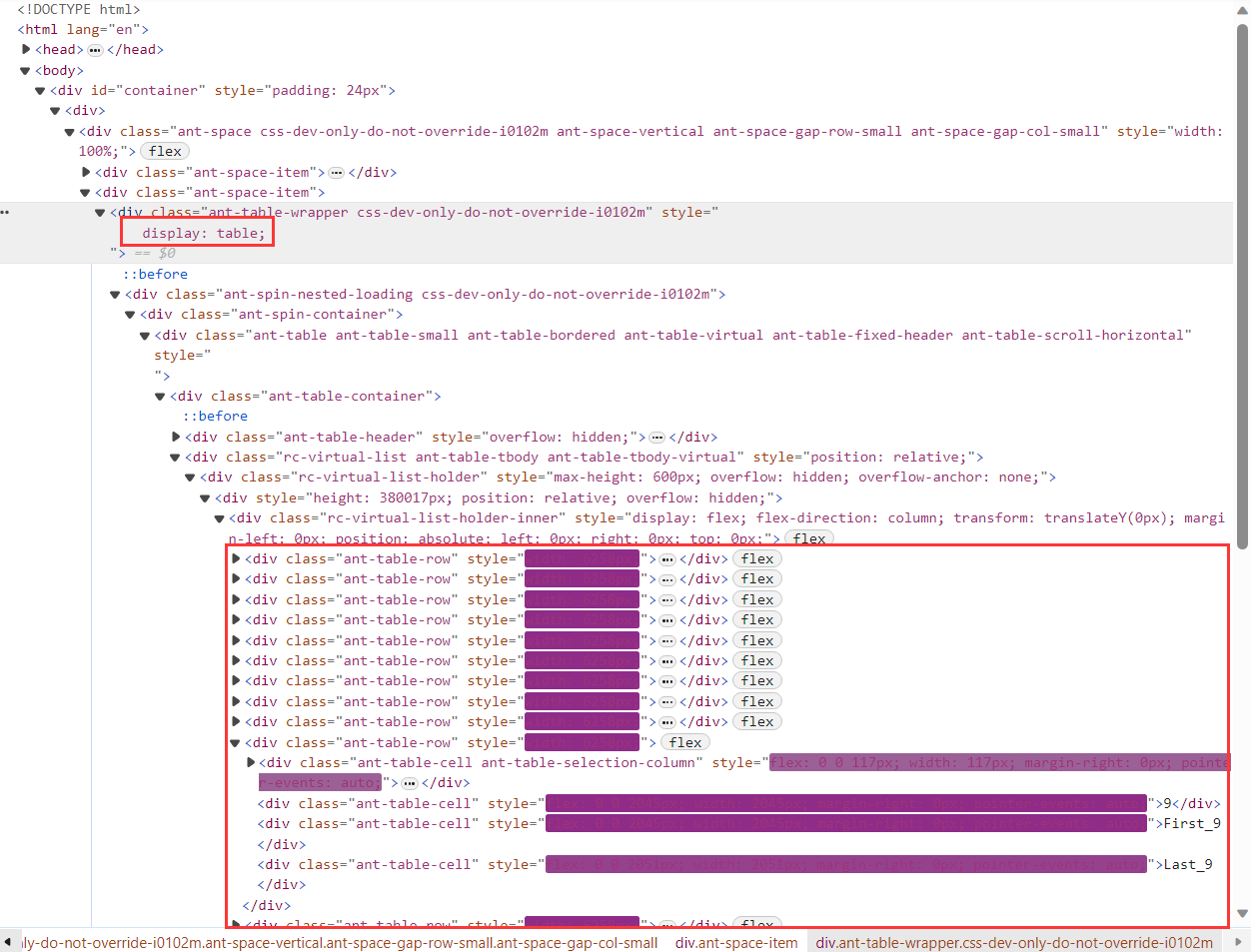Toggle the flex overlay on the second ant-table-row
This screenshot has height=952, width=1251.
[x=756, y=578]
